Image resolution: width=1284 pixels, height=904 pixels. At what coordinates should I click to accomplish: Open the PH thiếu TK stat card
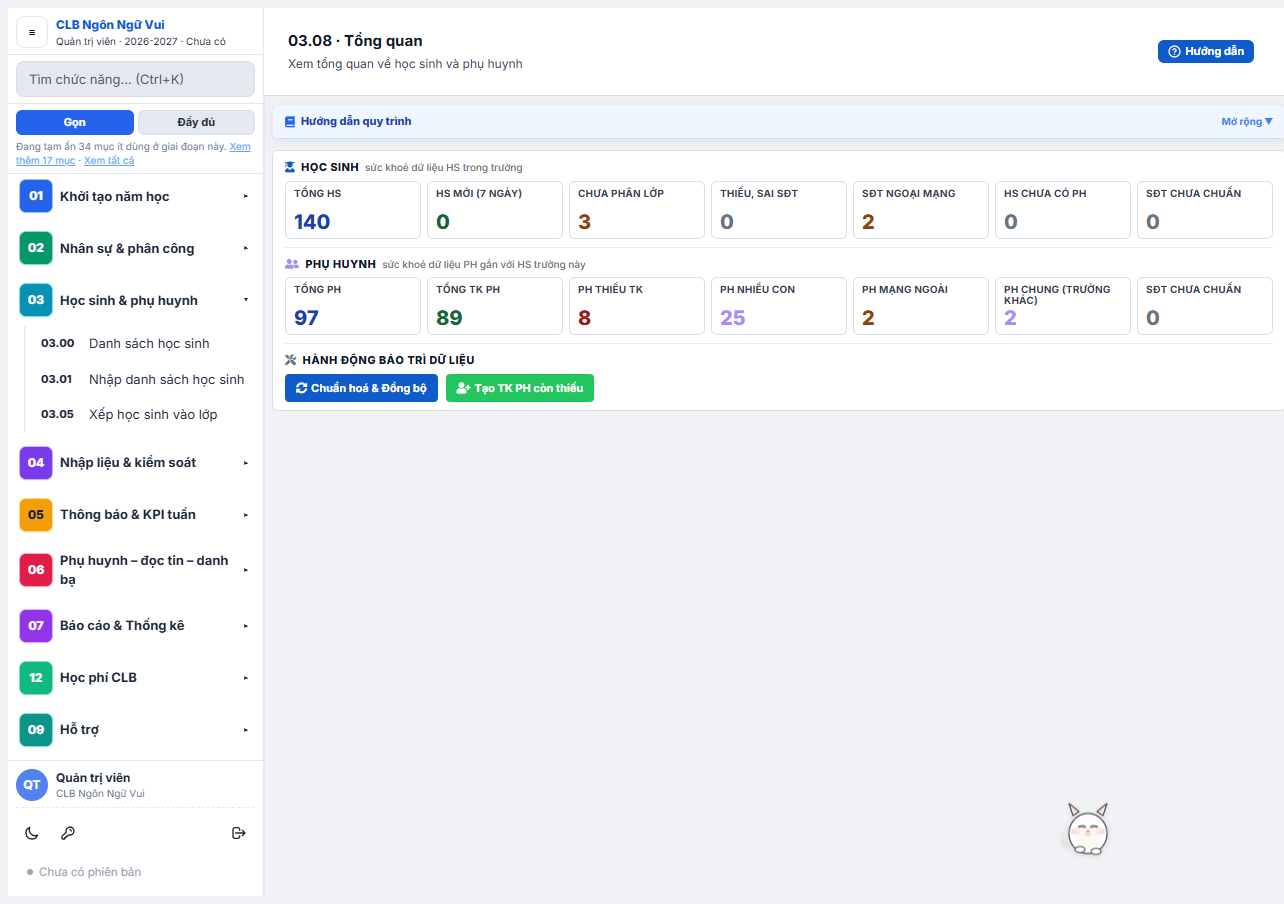point(637,306)
